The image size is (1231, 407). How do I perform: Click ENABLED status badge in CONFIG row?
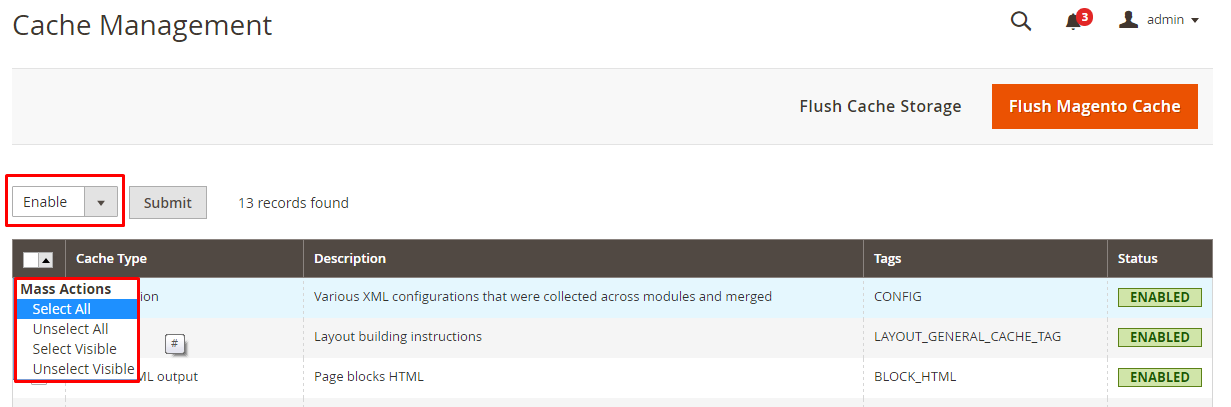(1160, 297)
